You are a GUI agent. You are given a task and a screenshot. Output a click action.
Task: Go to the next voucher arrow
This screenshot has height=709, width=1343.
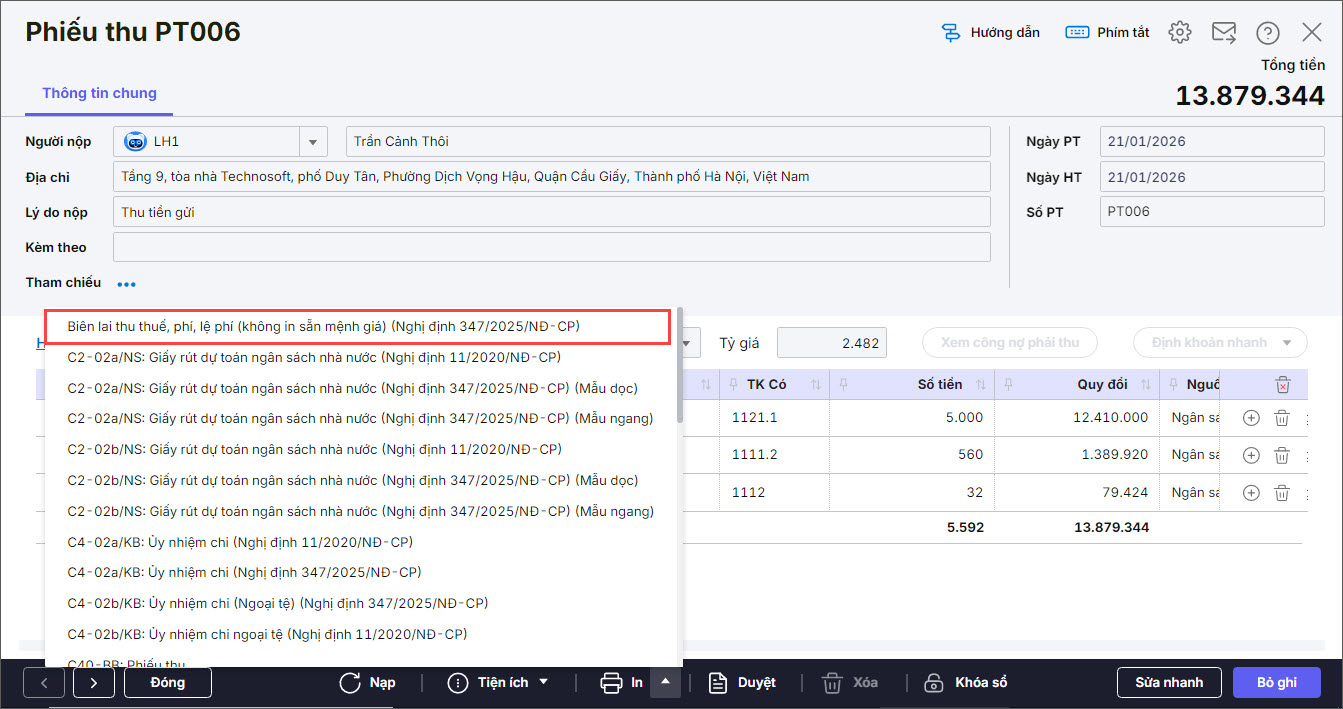93,683
